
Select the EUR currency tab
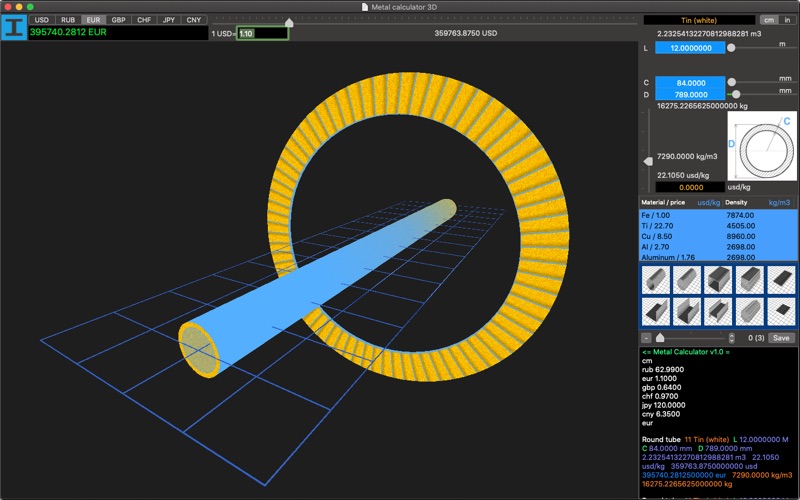coord(93,20)
